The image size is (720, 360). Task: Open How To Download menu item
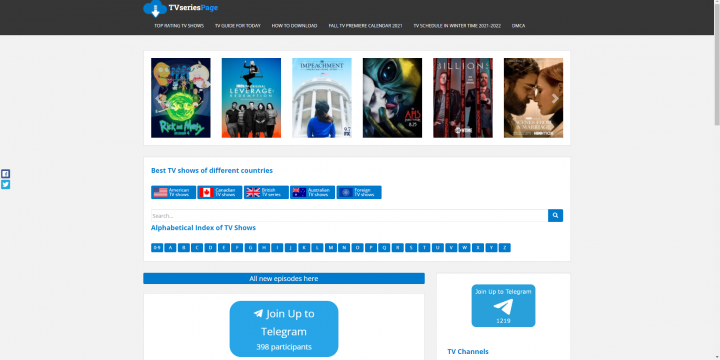(x=294, y=26)
